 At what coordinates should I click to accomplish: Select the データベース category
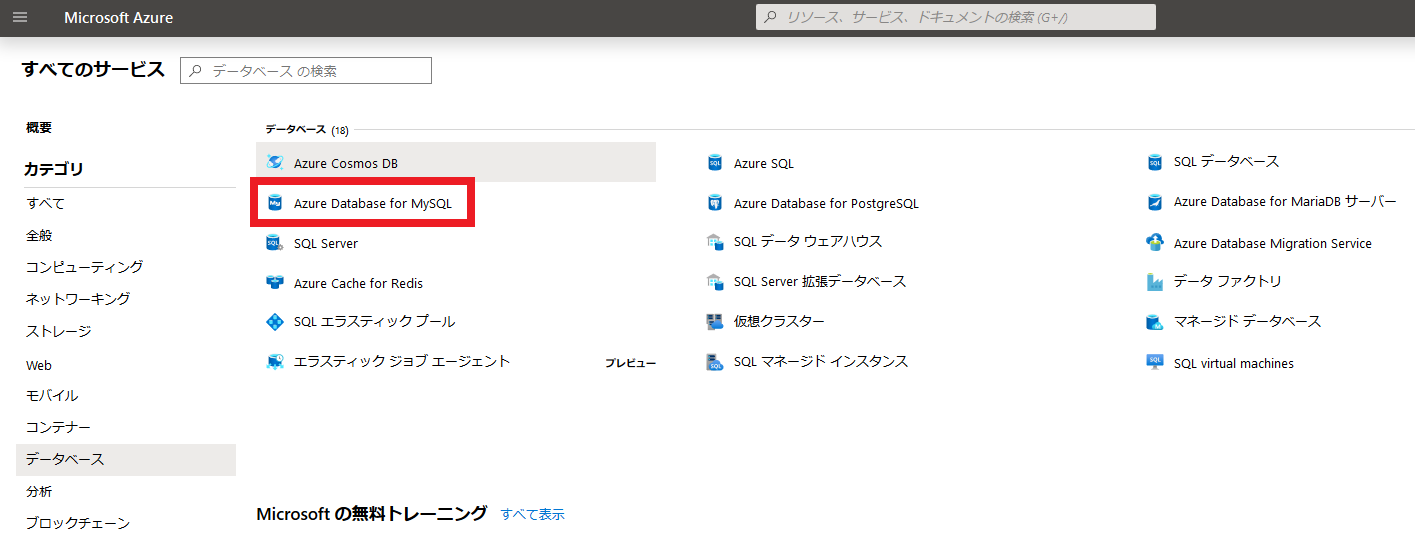pos(126,460)
